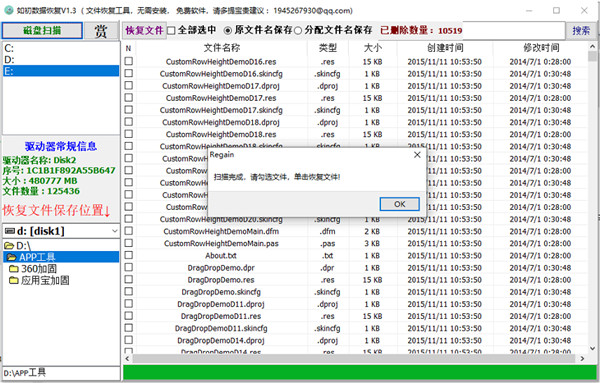Image resolution: width=600 pixels, height=383 pixels.
Task: Click the DragDropDemoD11.dproj file name
Action: coord(221,304)
